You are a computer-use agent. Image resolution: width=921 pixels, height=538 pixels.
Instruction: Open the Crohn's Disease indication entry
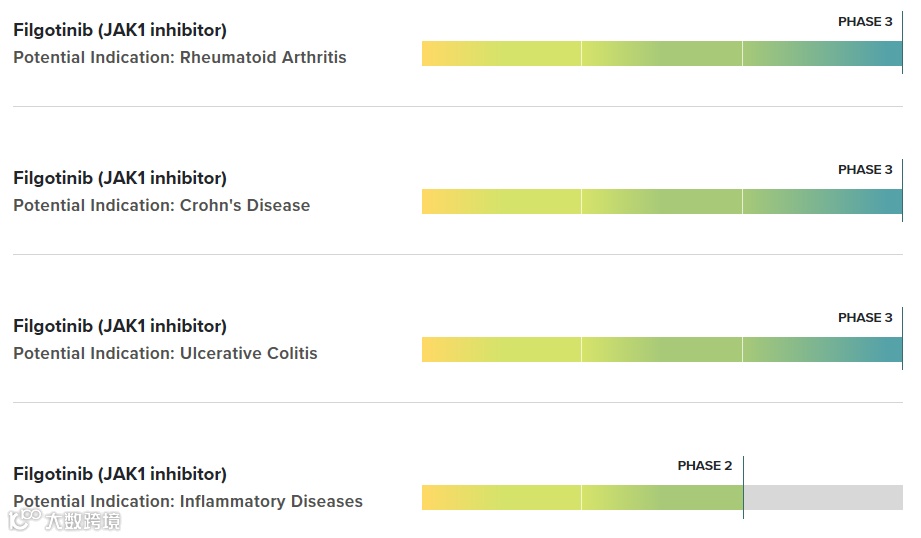tap(244, 205)
